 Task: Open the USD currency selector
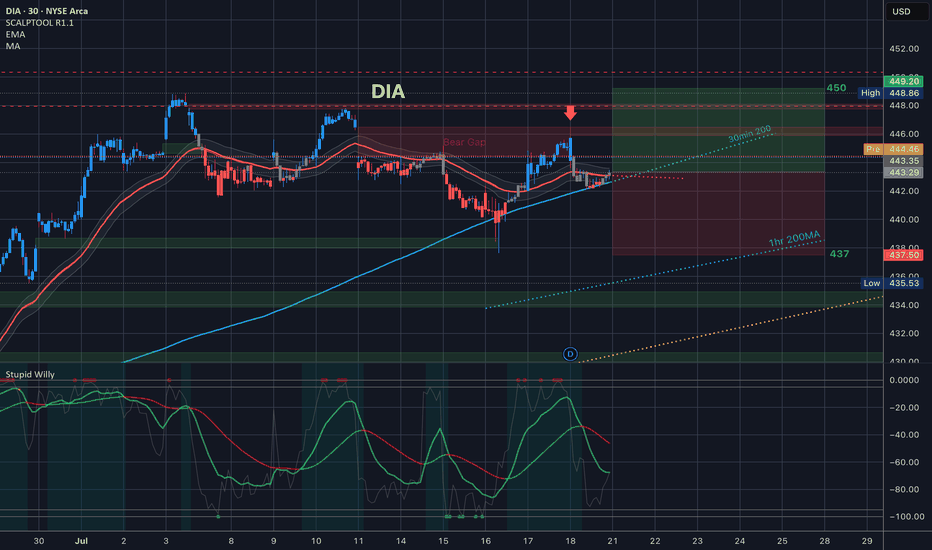click(906, 12)
